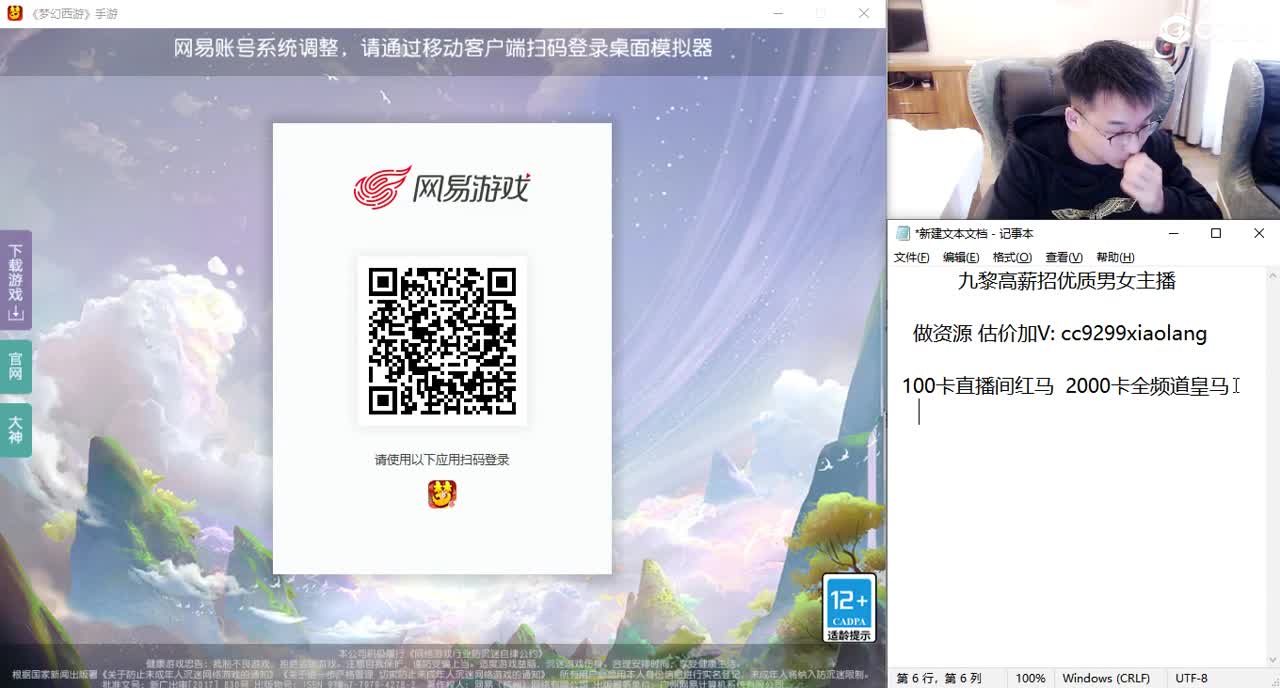Minimize the 梦幻西游手游 window
Viewport: 1280px width, 688px height.
coord(779,13)
